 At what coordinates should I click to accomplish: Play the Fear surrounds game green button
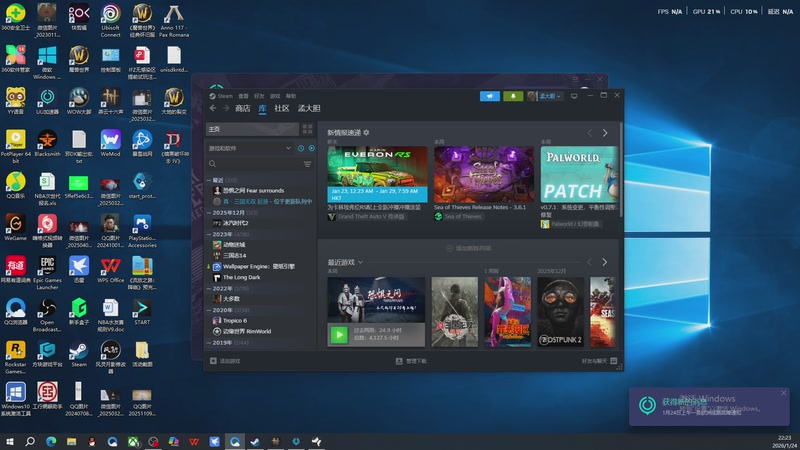point(339,335)
